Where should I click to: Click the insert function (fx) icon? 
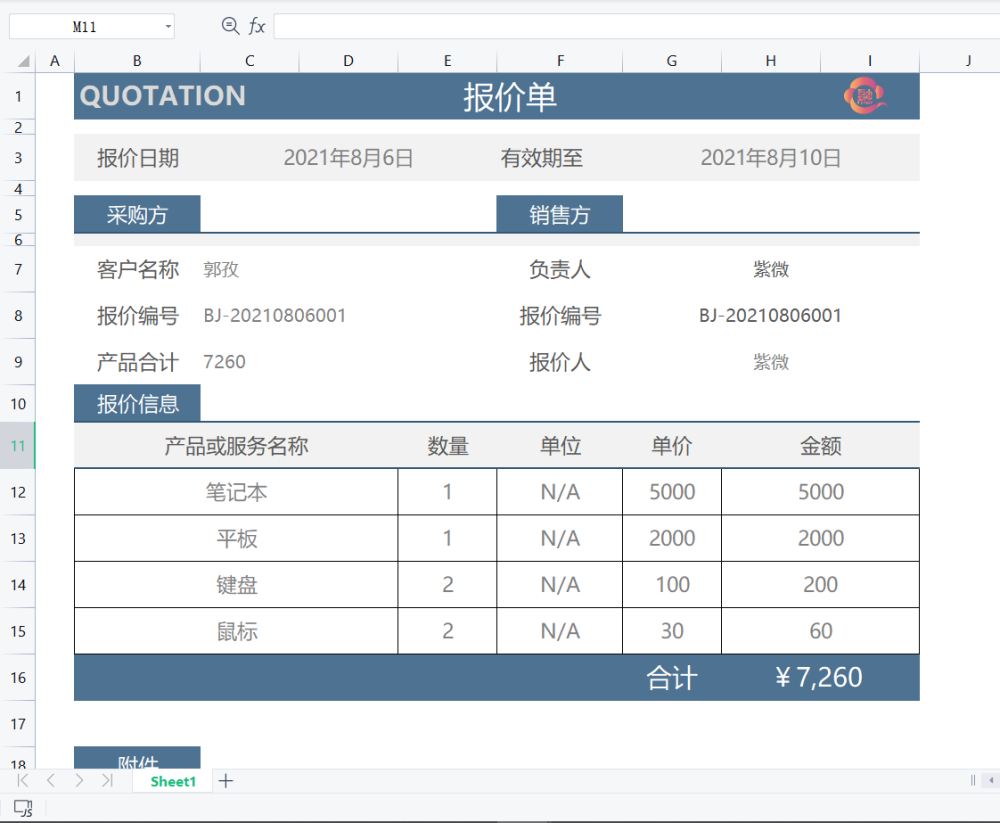click(x=258, y=26)
